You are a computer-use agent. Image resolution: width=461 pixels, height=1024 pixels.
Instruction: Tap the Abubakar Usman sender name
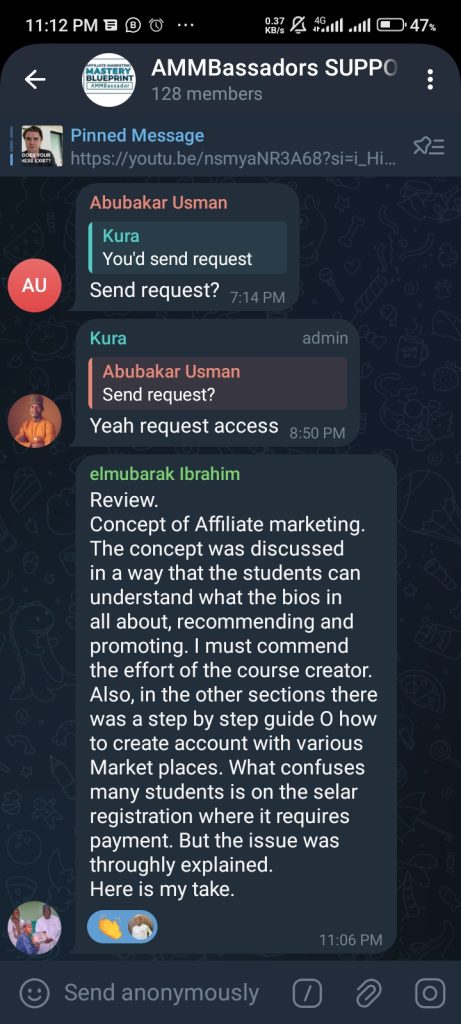(x=159, y=202)
